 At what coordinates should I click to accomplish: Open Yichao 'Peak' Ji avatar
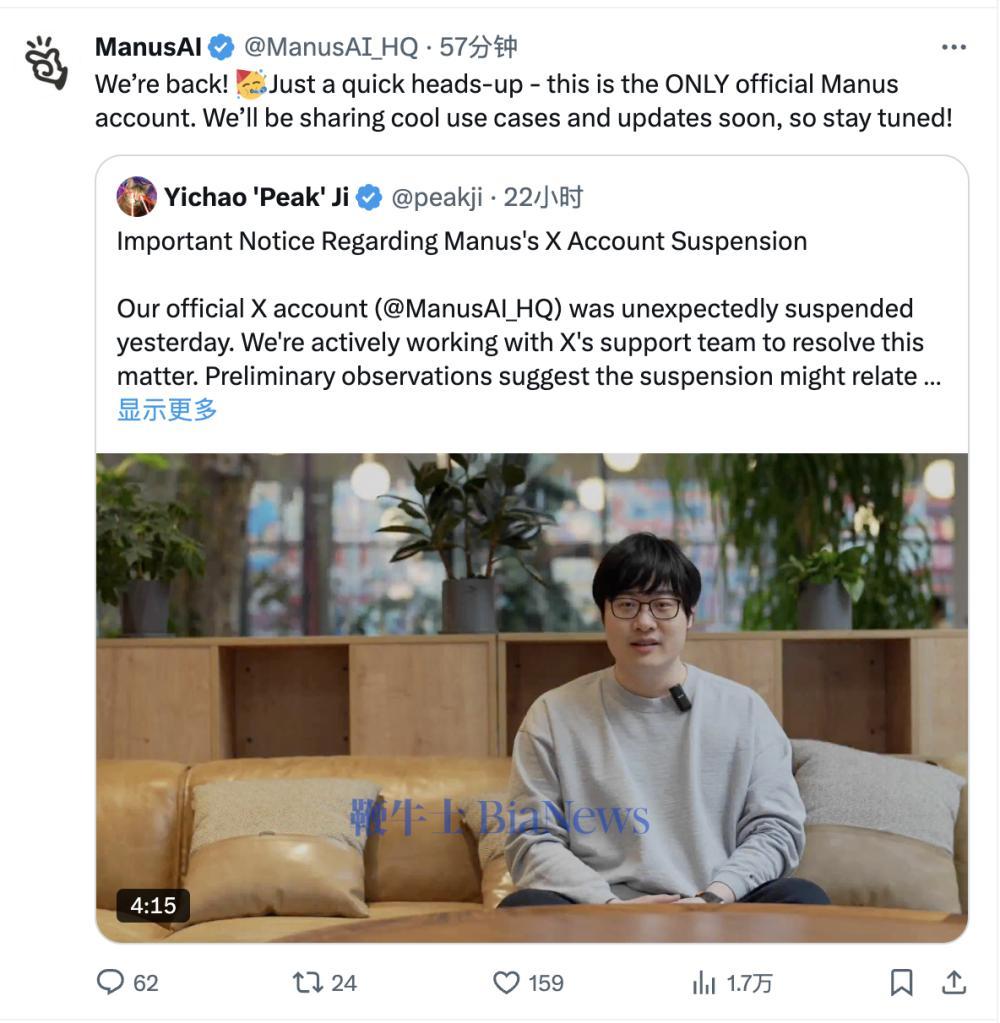point(136,196)
